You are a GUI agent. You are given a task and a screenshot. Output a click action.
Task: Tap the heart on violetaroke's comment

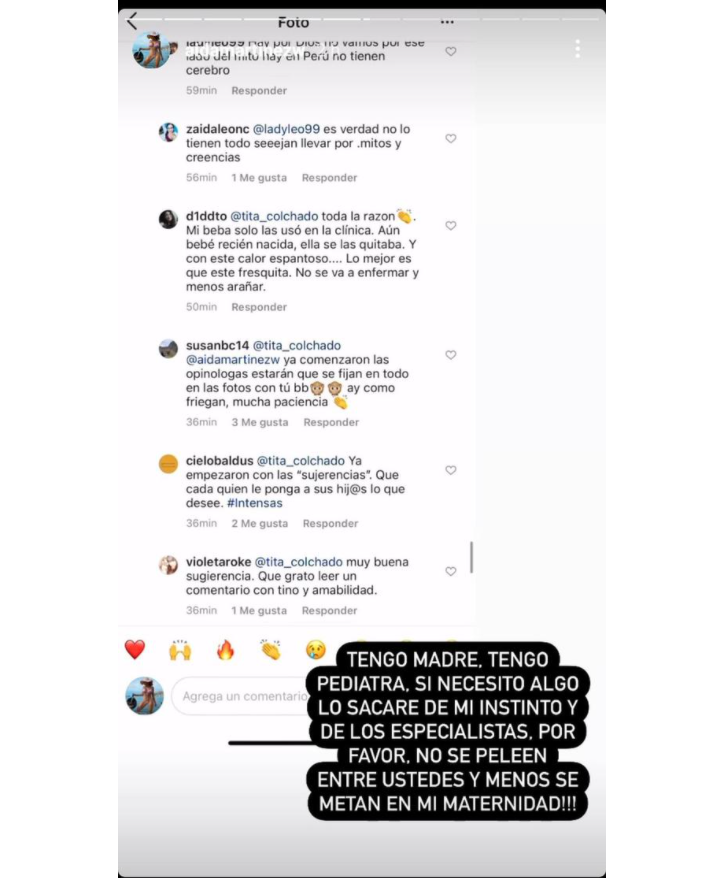pyautogui.click(x=451, y=571)
